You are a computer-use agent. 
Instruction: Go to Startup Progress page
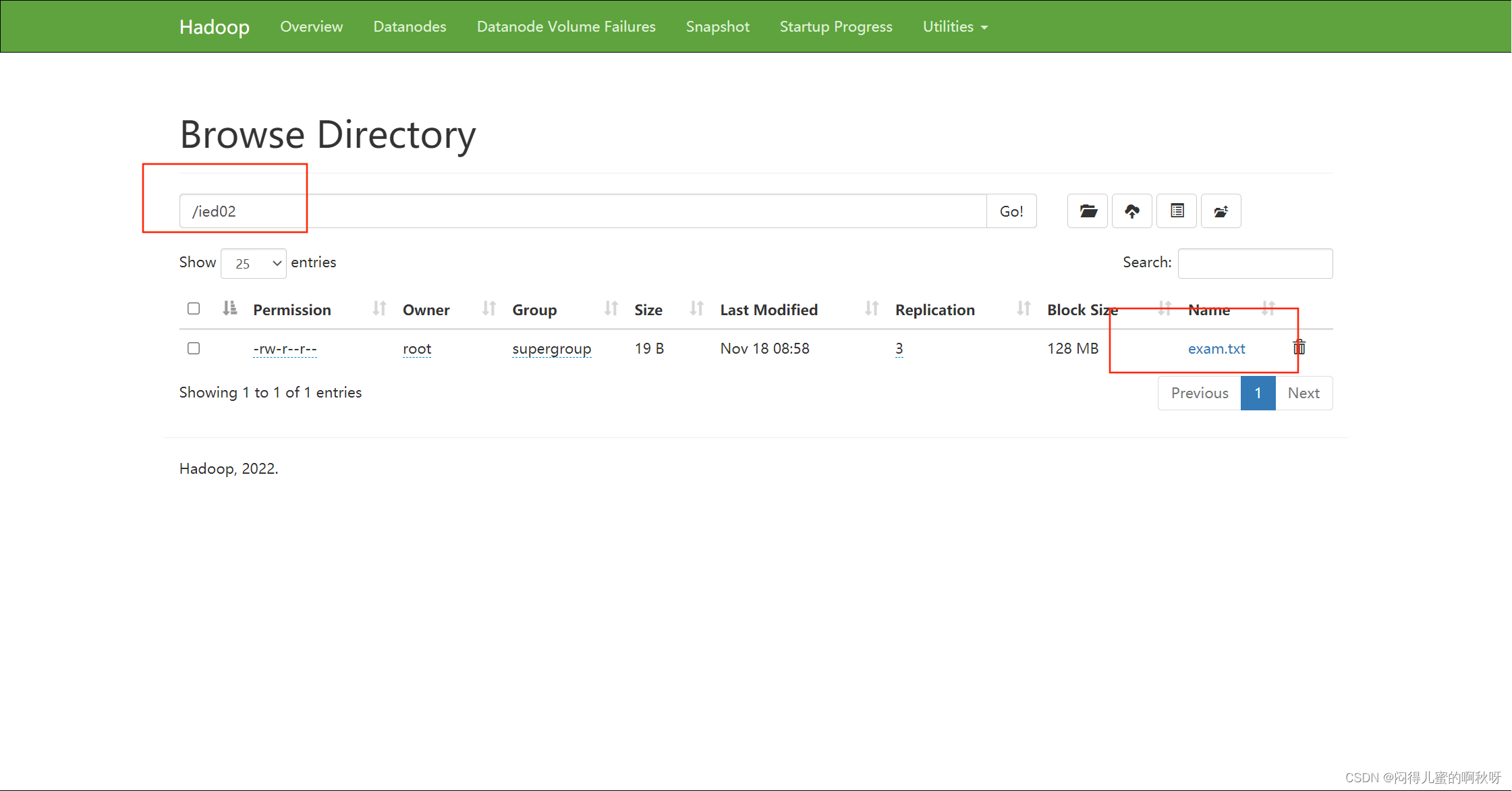click(835, 26)
